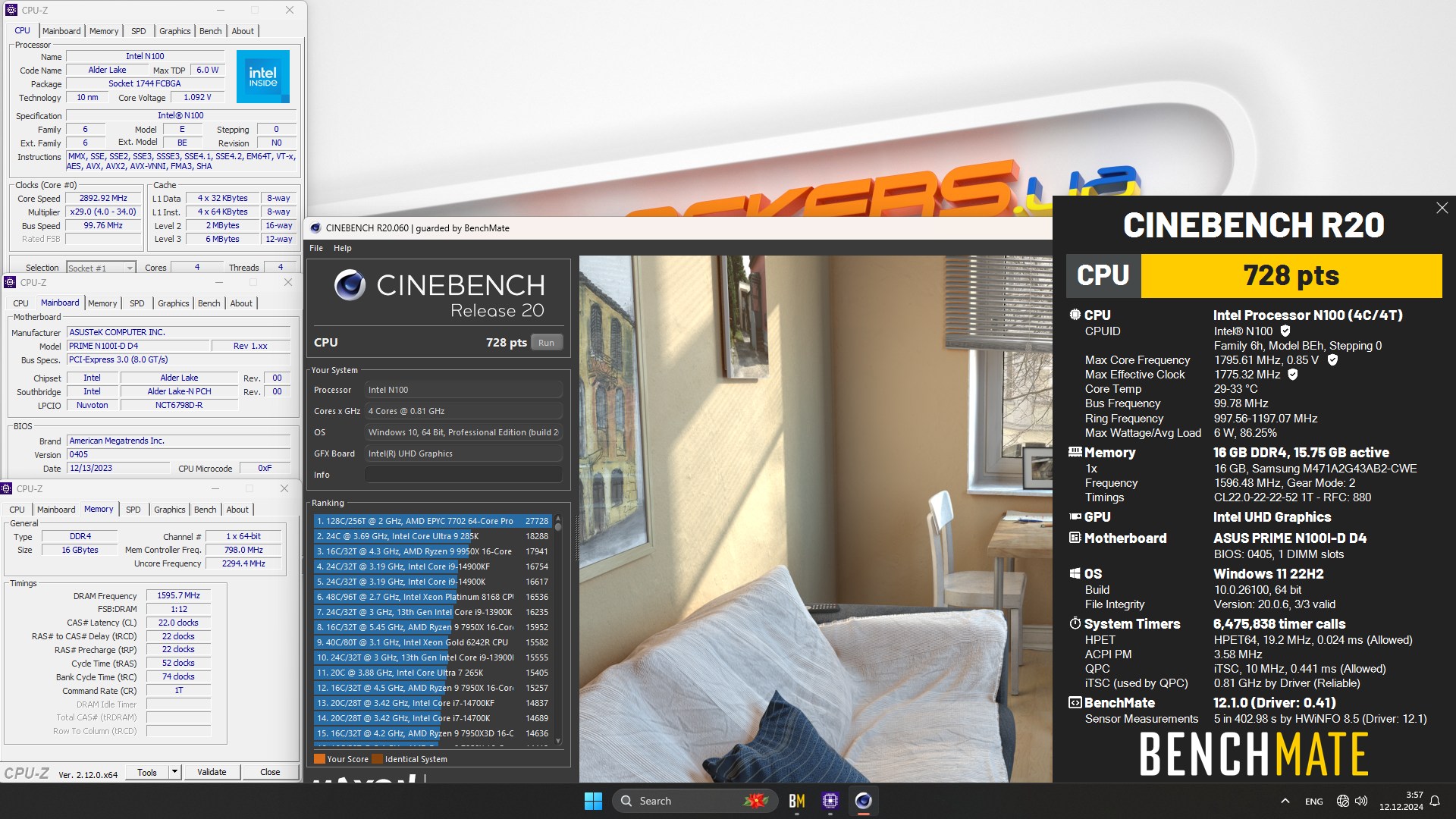Click the OS Windows icon in BenchMate panel
This screenshot has height=819, width=1456.
(1075, 573)
